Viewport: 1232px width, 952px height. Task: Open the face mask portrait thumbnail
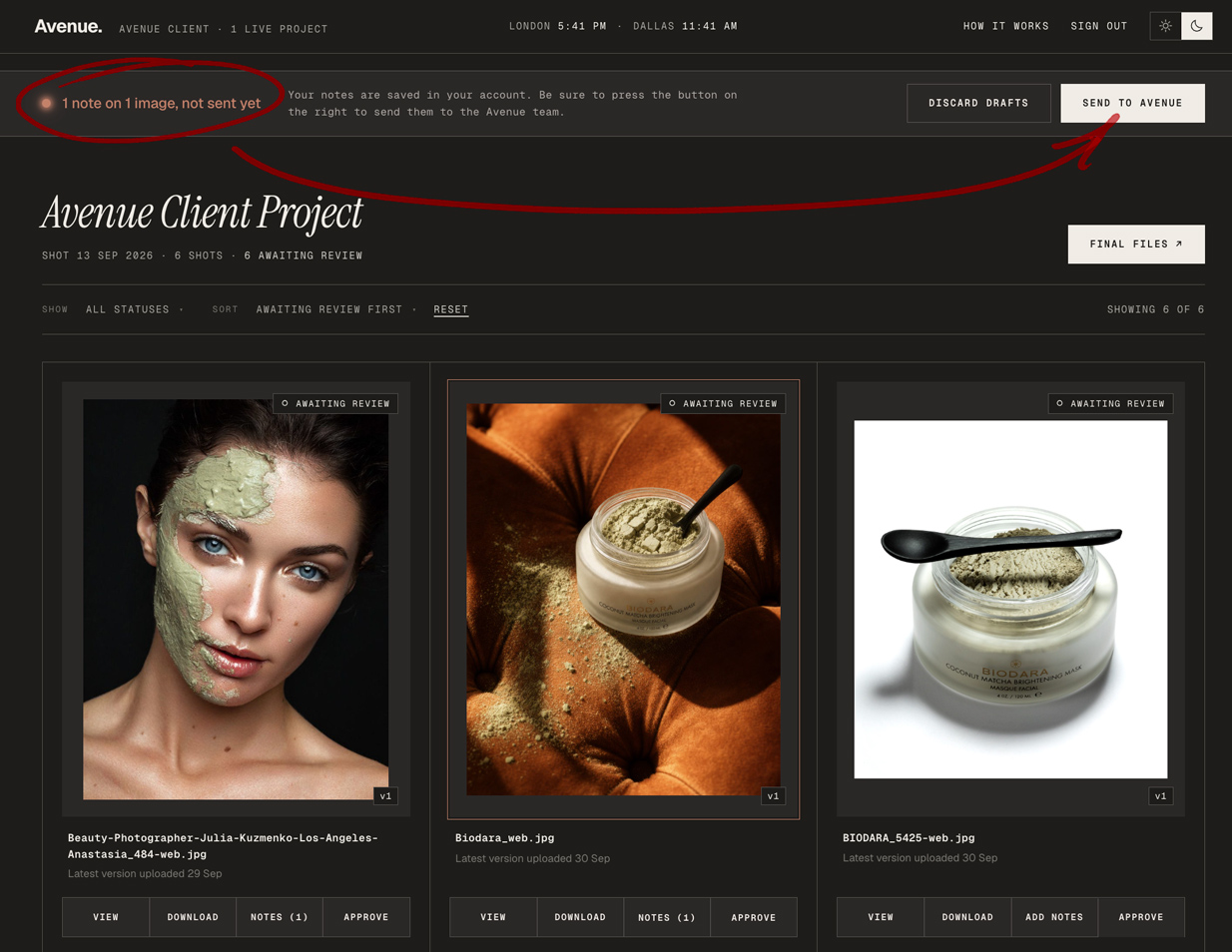236,599
